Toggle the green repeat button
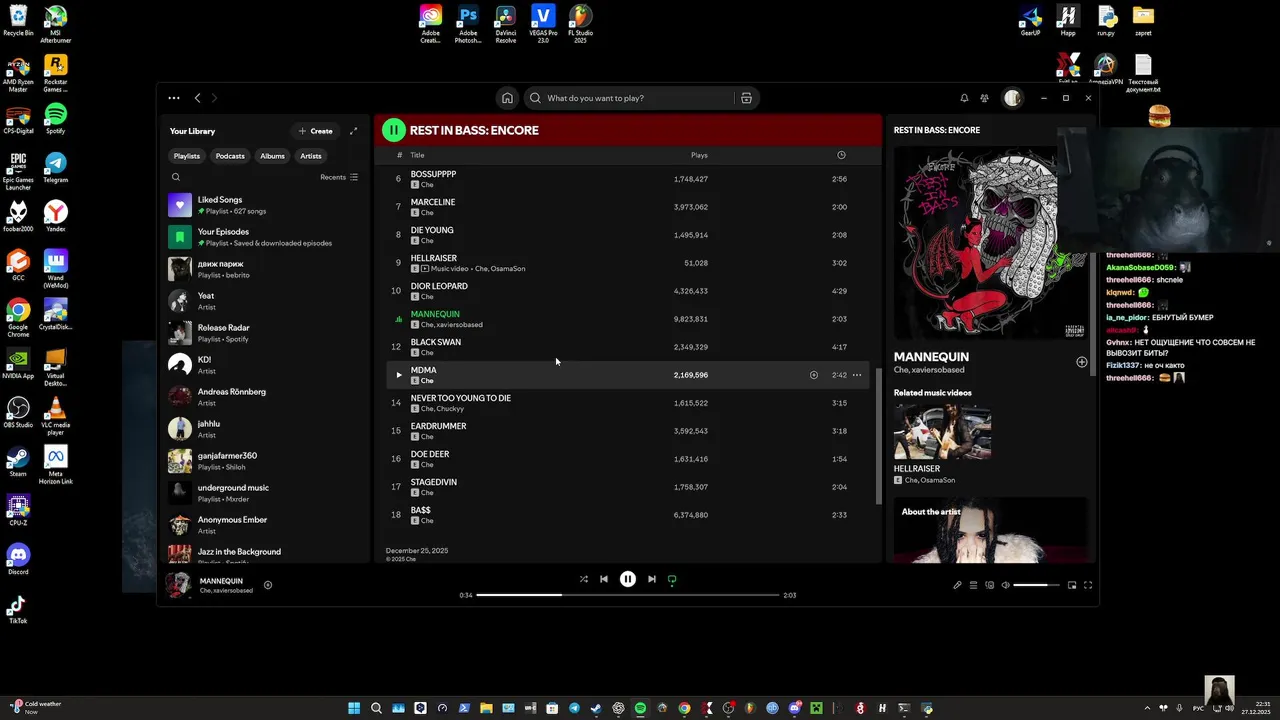 pyautogui.click(x=672, y=579)
